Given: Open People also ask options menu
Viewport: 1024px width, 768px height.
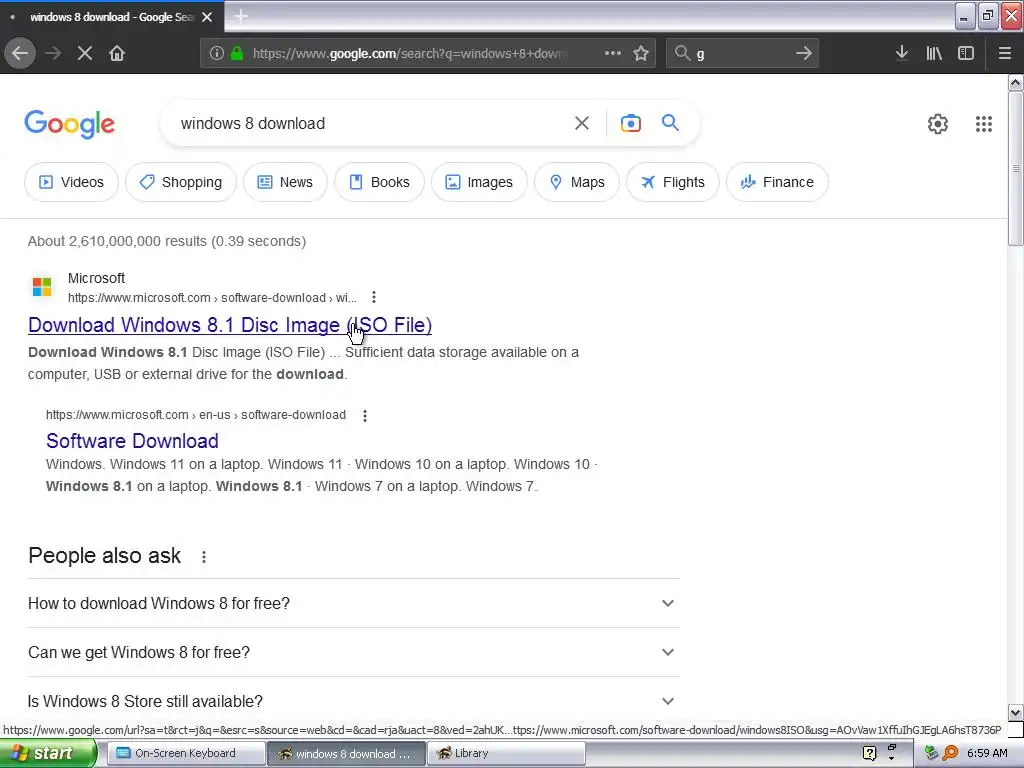Looking at the screenshot, I should pos(204,556).
